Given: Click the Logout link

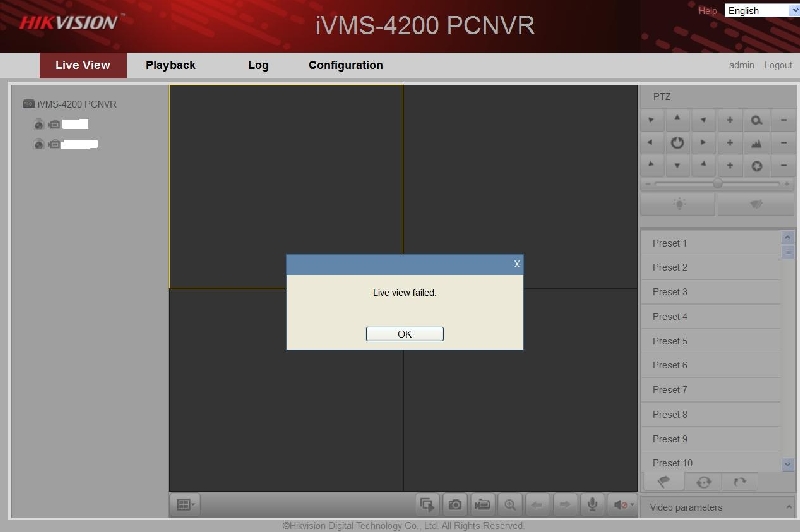Looking at the screenshot, I should tap(778, 65).
